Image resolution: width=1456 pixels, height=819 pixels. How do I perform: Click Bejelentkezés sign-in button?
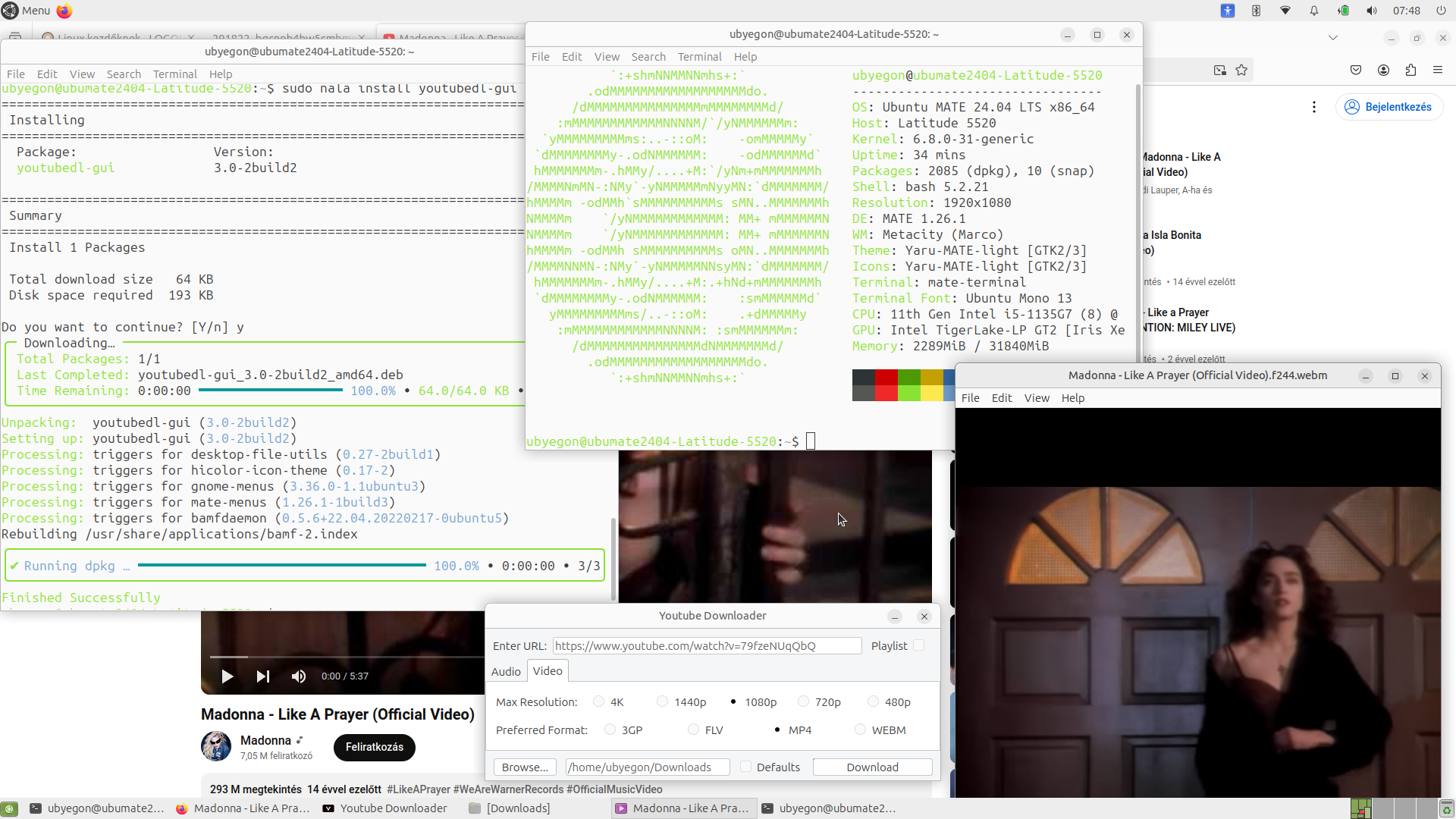(x=1389, y=107)
